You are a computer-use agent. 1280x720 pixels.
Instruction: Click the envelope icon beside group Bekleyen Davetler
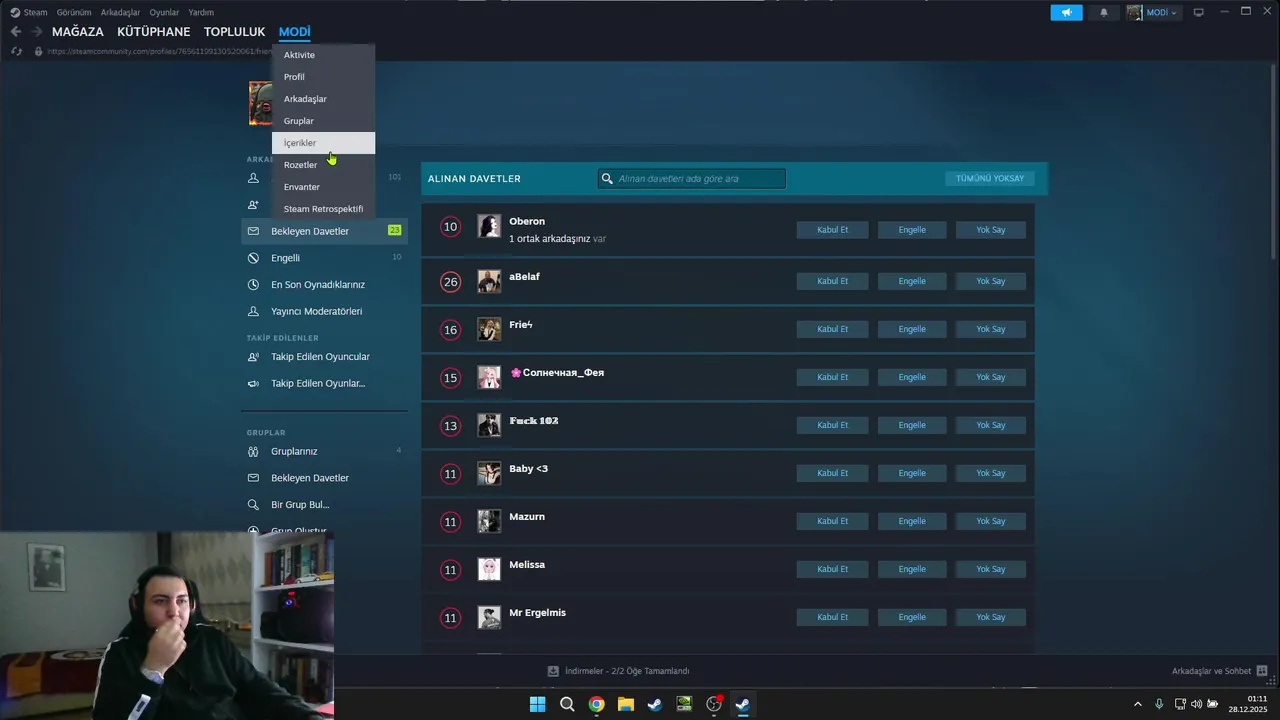pos(253,478)
